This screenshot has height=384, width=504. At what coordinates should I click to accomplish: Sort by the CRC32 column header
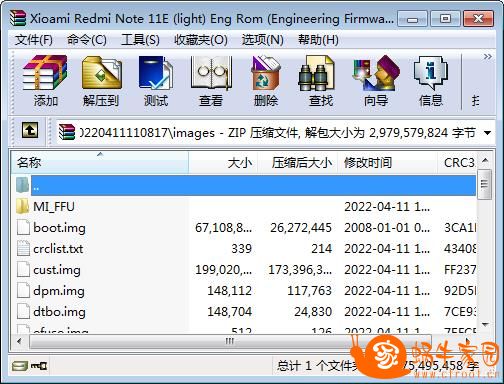(x=457, y=163)
